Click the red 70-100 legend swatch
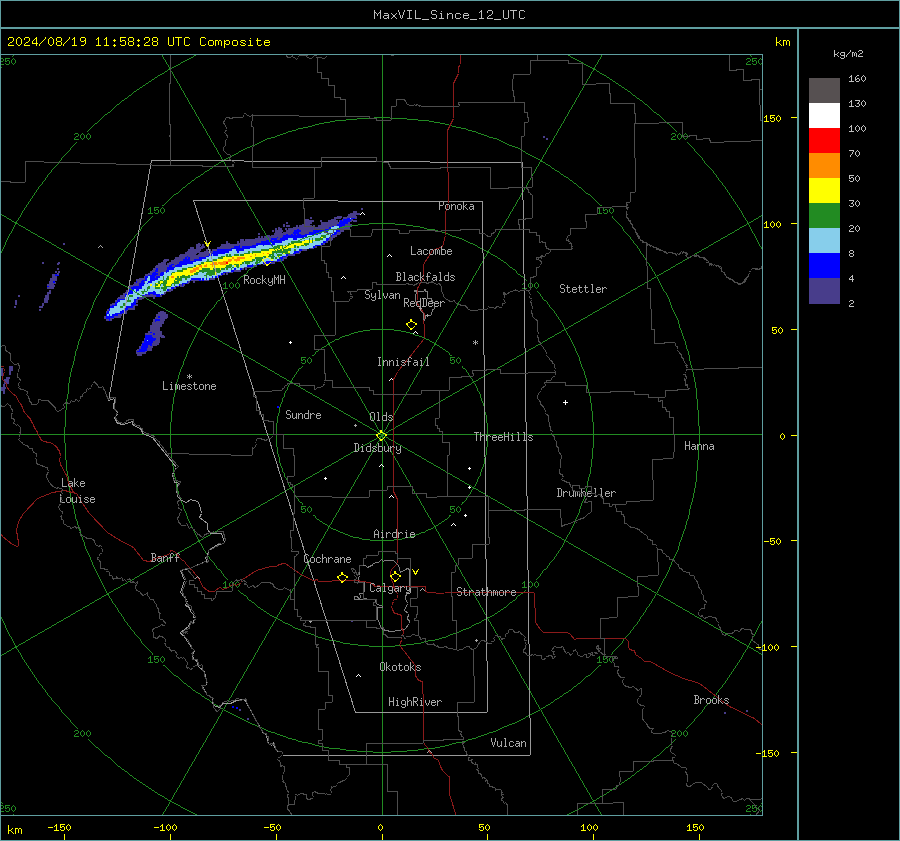Viewport: 900px width, 841px height. [824, 141]
